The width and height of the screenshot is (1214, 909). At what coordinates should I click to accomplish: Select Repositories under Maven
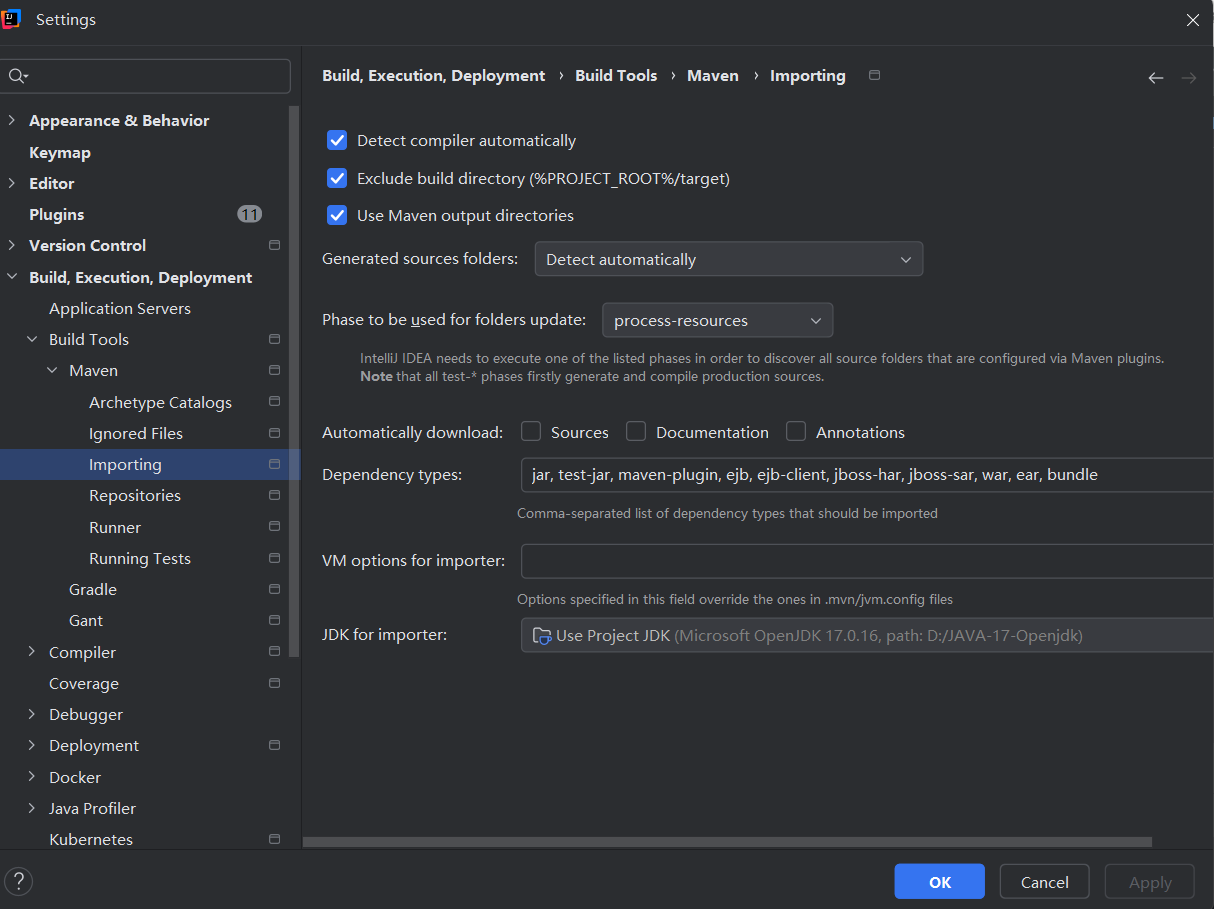pos(135,495)
